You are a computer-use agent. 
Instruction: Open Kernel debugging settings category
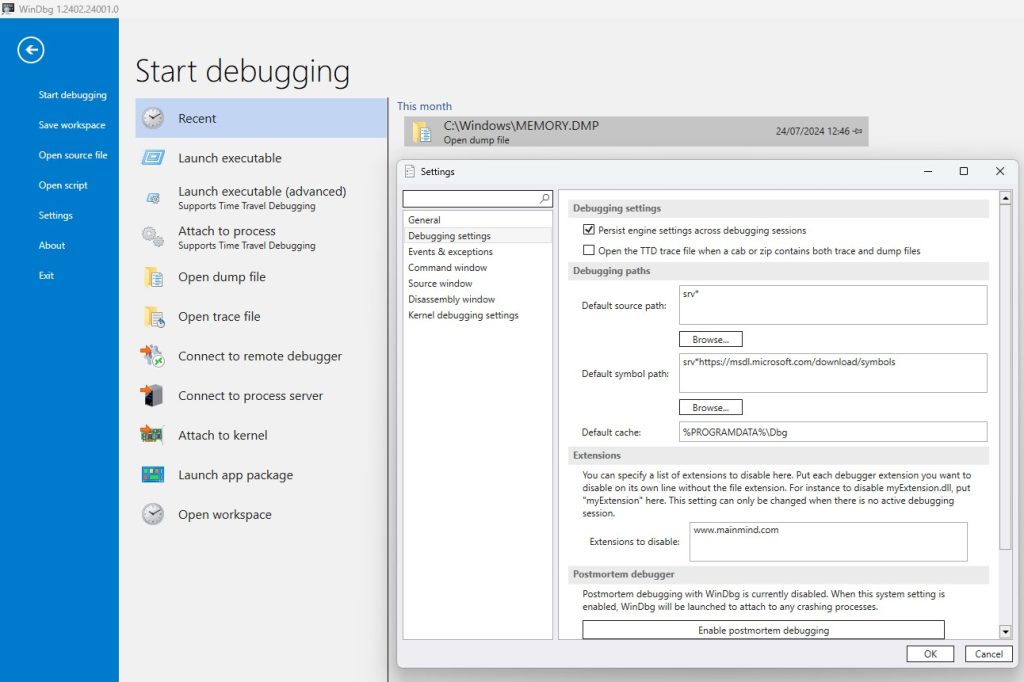coord(477,315)
